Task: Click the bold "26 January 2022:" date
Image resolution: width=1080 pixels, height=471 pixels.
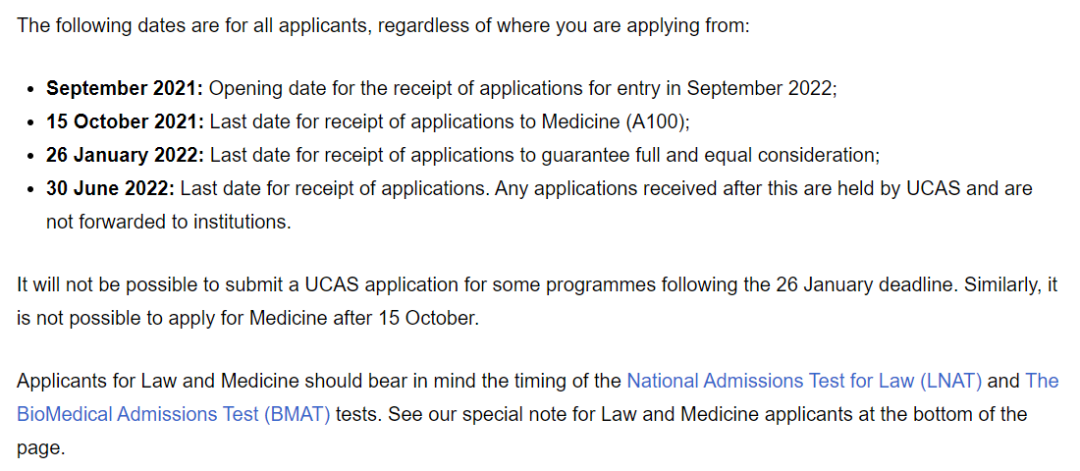Action: (125, 156)
